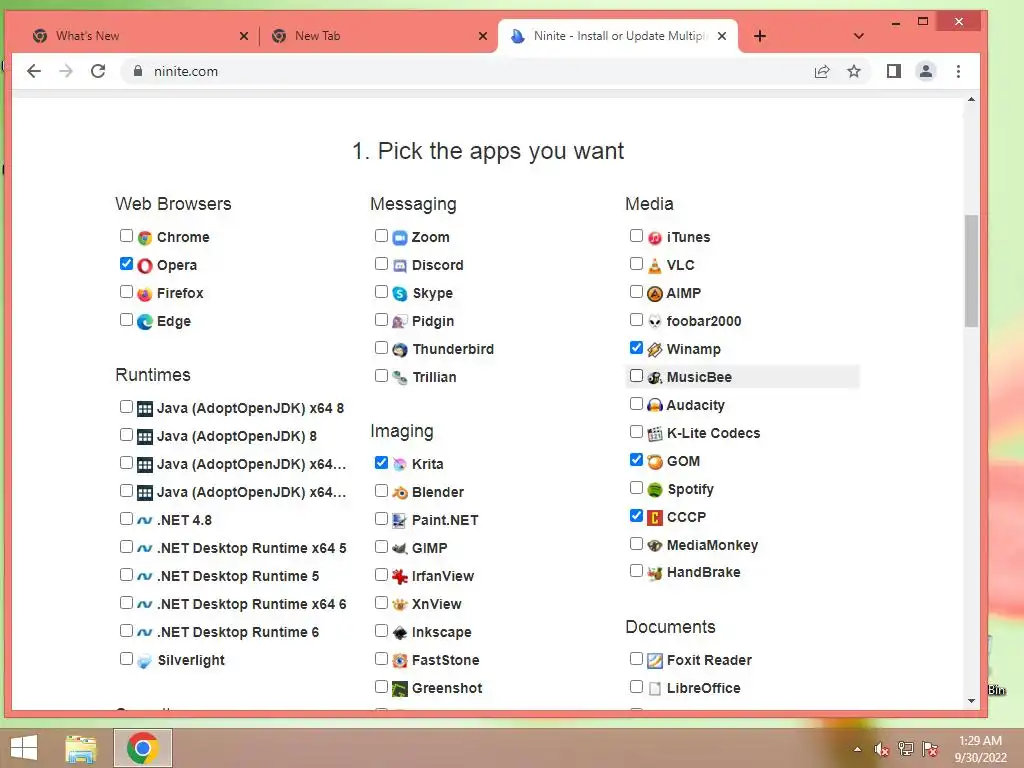The height and width of the screenshot is (768, 1024).
Task: Uncheck the GOM checkbox
Action: click(x=636, y=460)
